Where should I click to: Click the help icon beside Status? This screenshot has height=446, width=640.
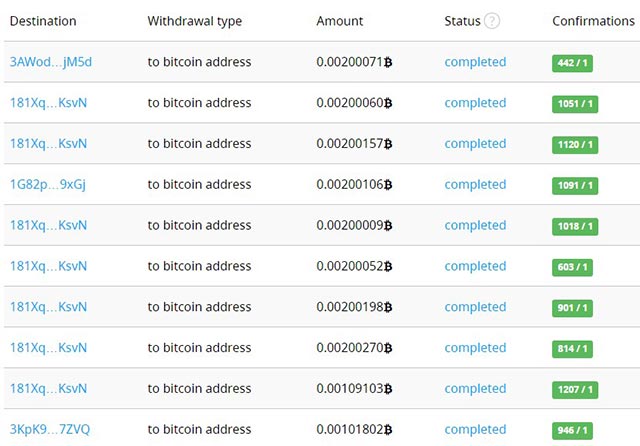[x=492, y=21]
